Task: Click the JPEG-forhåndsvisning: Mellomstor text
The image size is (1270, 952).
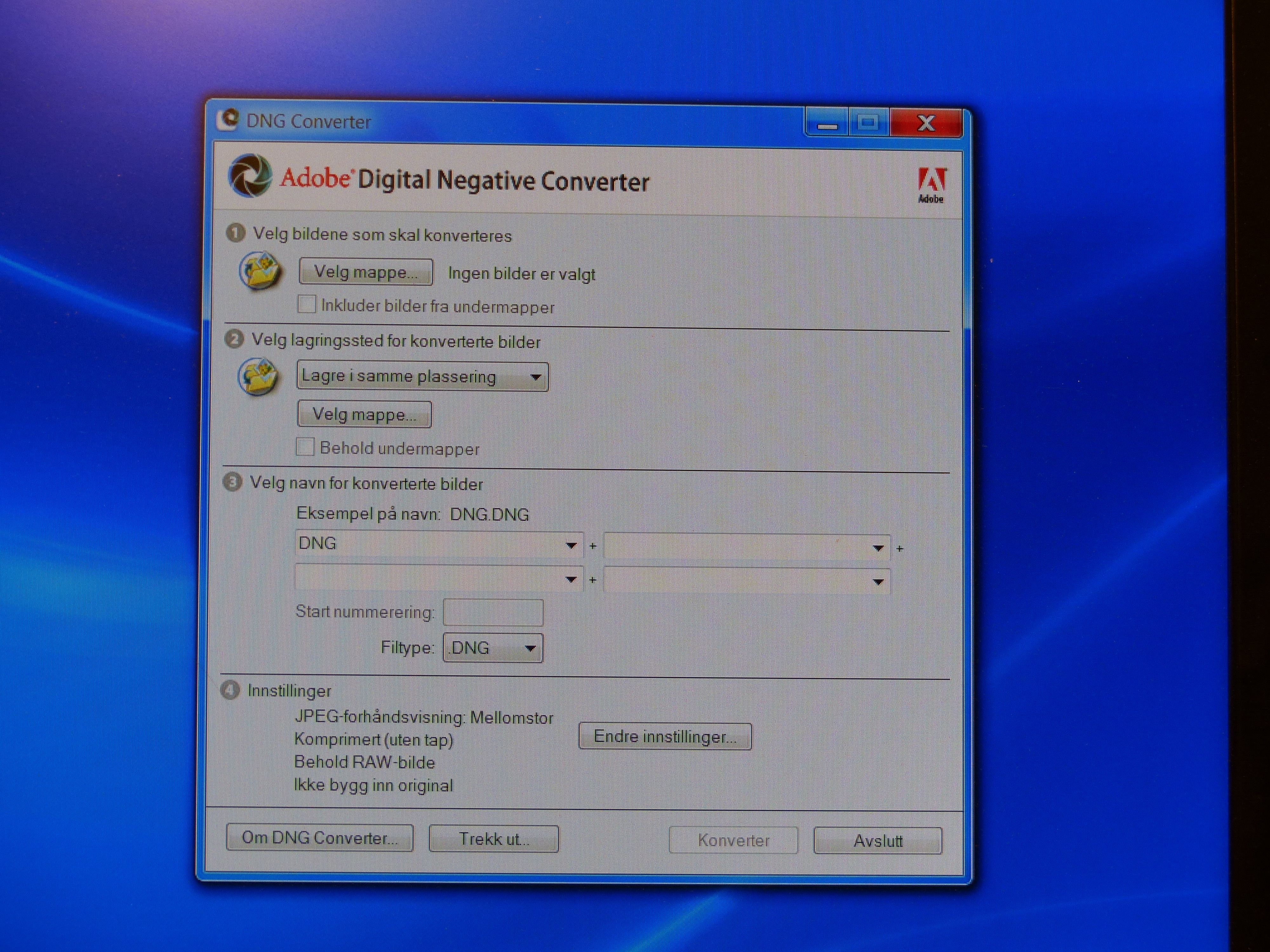Action: (x=424, y=718)
